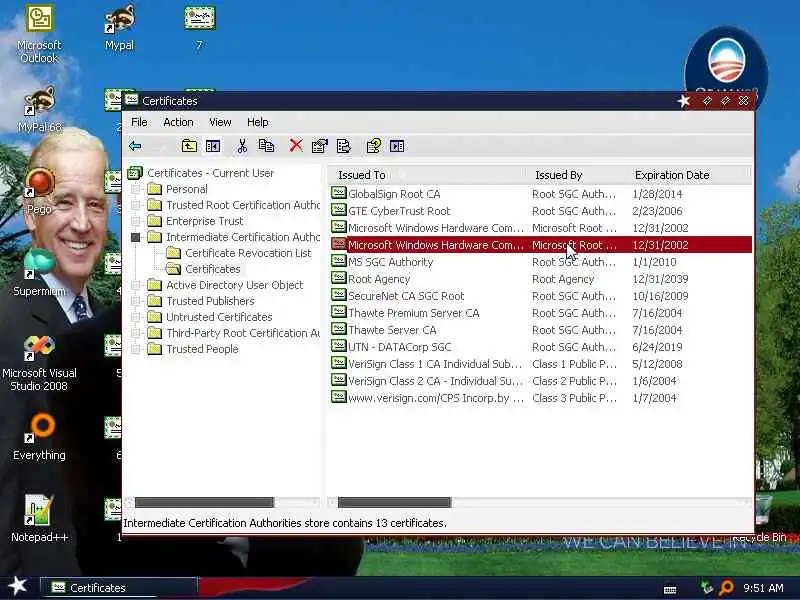Sort by Issued By column header
The height and width of the screenshot is (600, 800).
(577, 175)
